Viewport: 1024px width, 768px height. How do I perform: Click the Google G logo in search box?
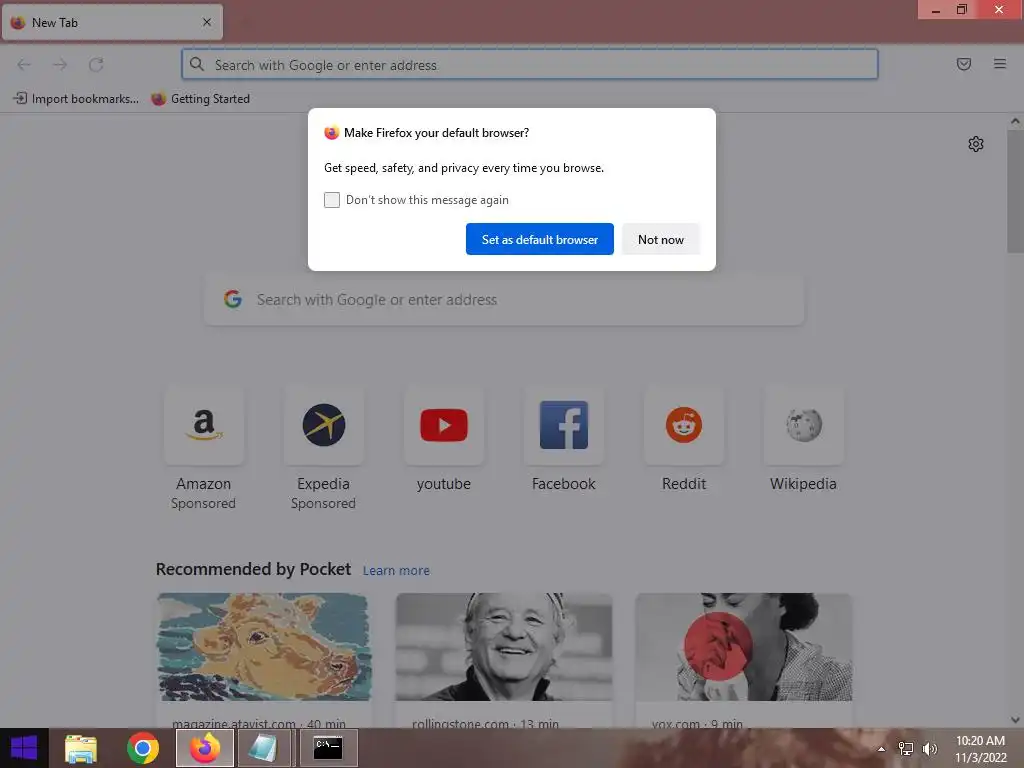coord(233,299)
